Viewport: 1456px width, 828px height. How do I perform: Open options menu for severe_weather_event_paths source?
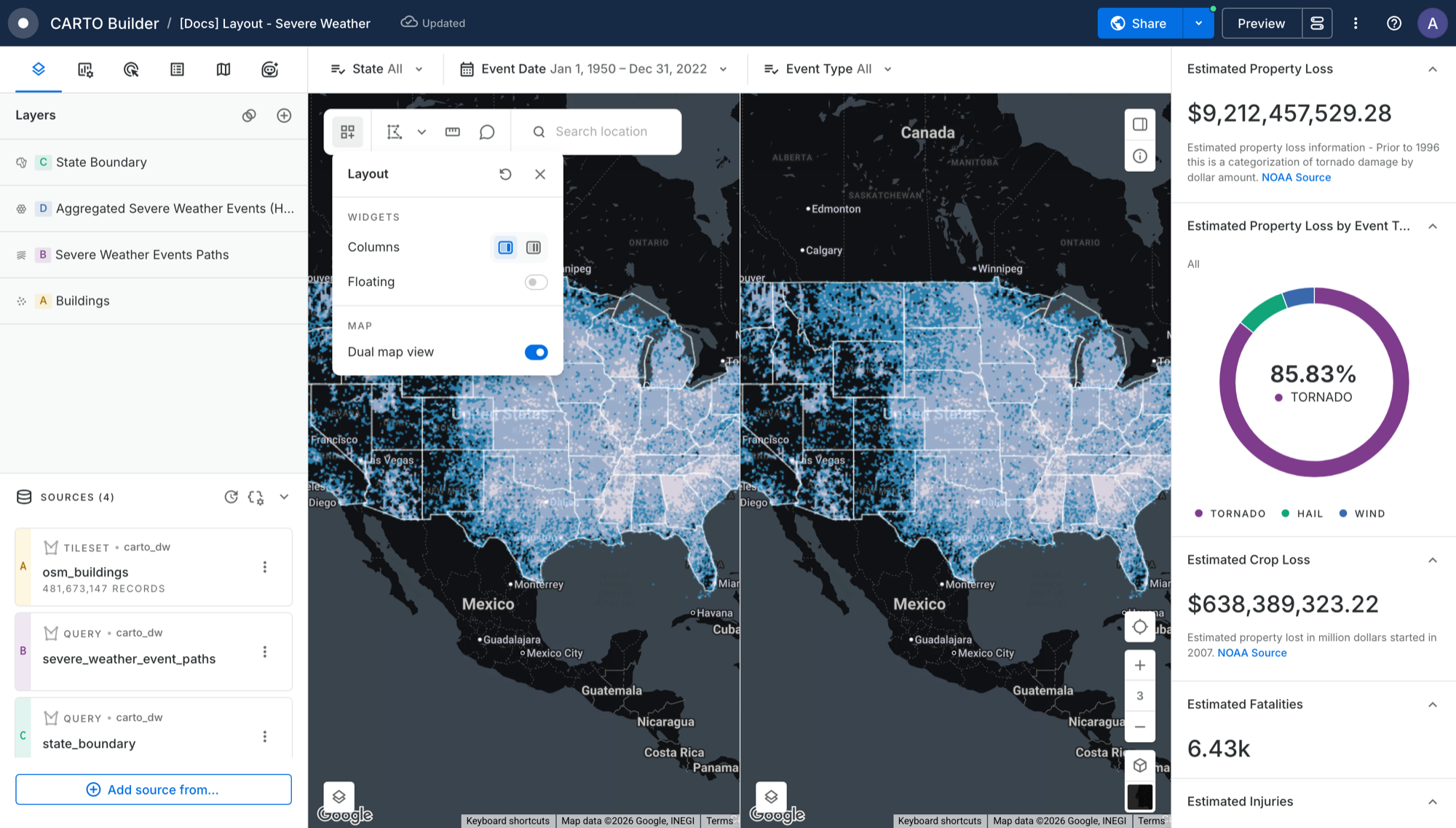tap(265, 652)
